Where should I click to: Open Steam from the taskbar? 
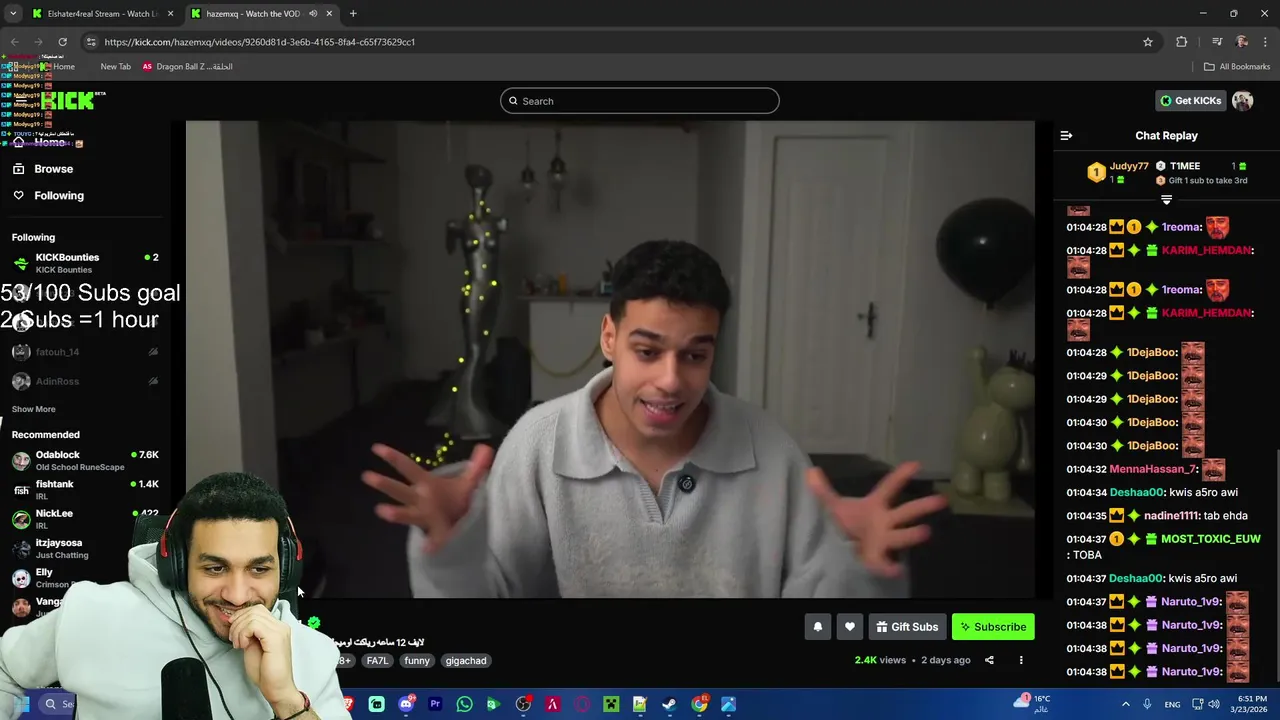tap(669, 704)
